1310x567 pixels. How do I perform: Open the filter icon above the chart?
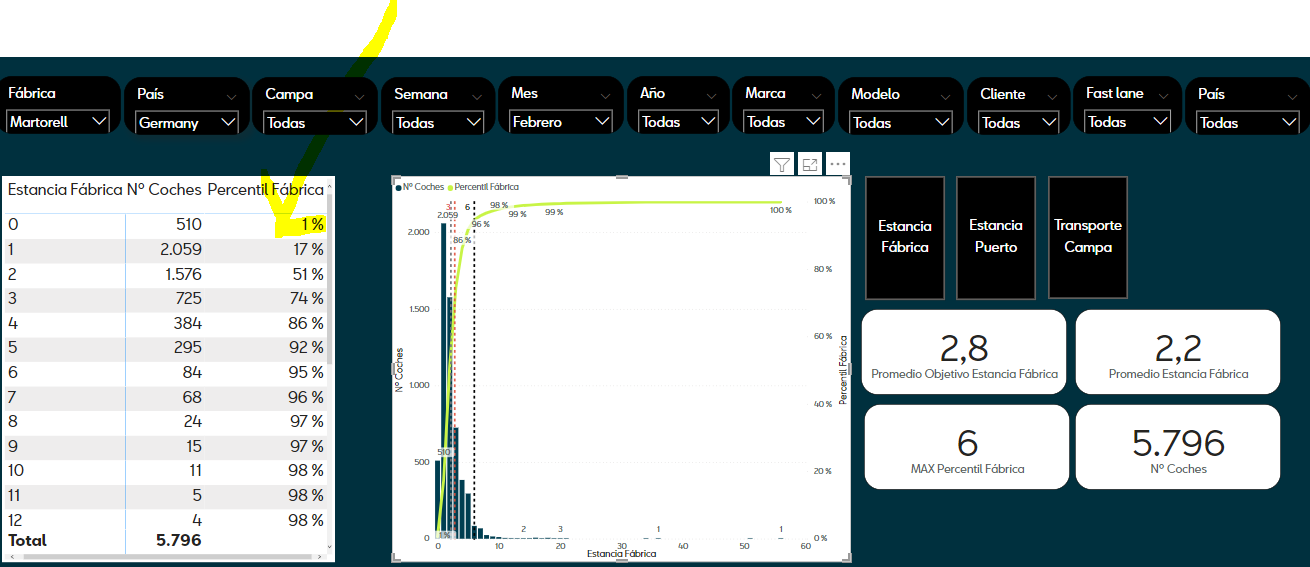782,164
